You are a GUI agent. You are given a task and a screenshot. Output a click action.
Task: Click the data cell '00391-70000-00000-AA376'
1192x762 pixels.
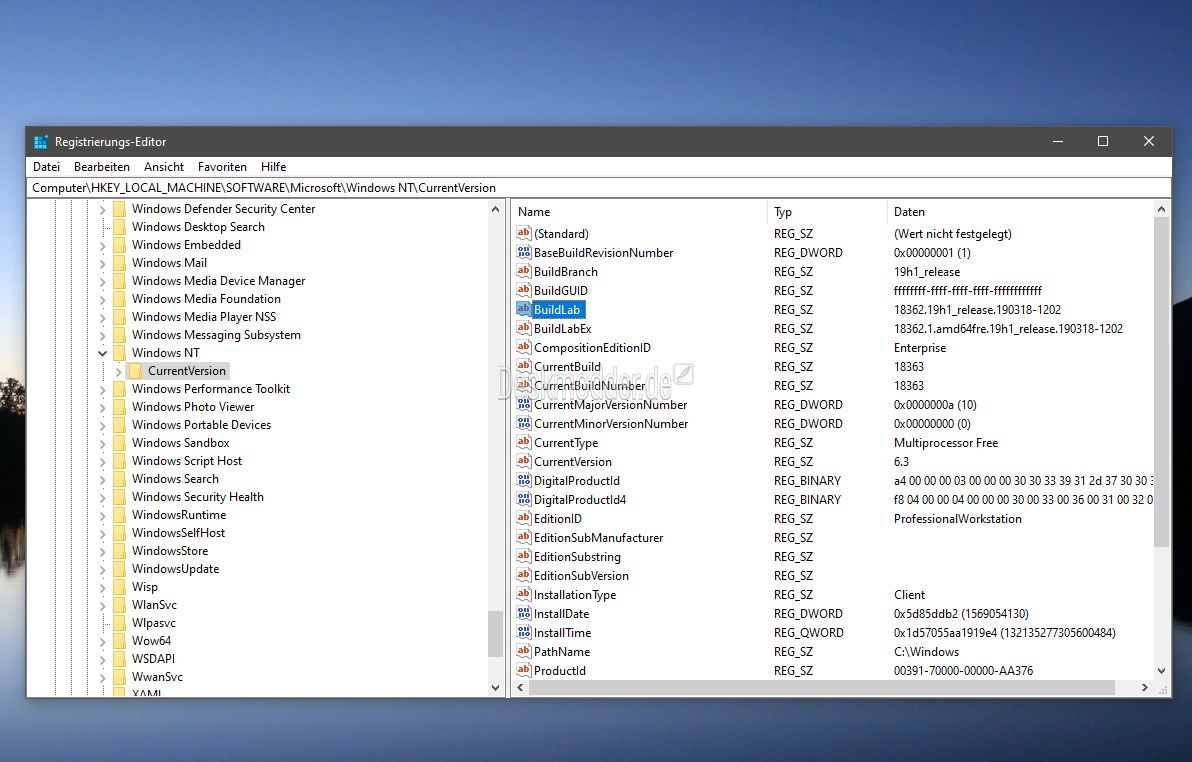point(963,671)
